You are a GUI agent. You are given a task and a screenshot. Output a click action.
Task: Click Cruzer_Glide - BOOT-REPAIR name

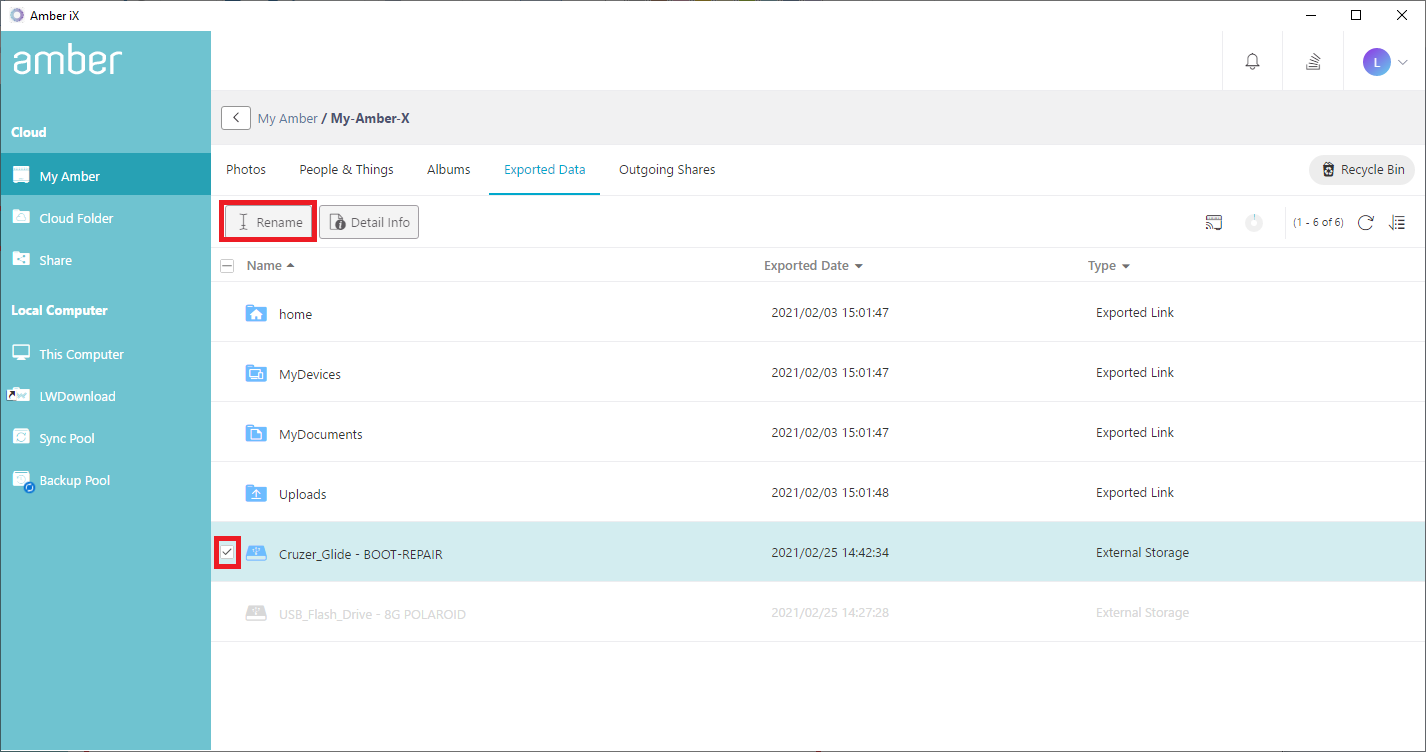pos(361,554)
